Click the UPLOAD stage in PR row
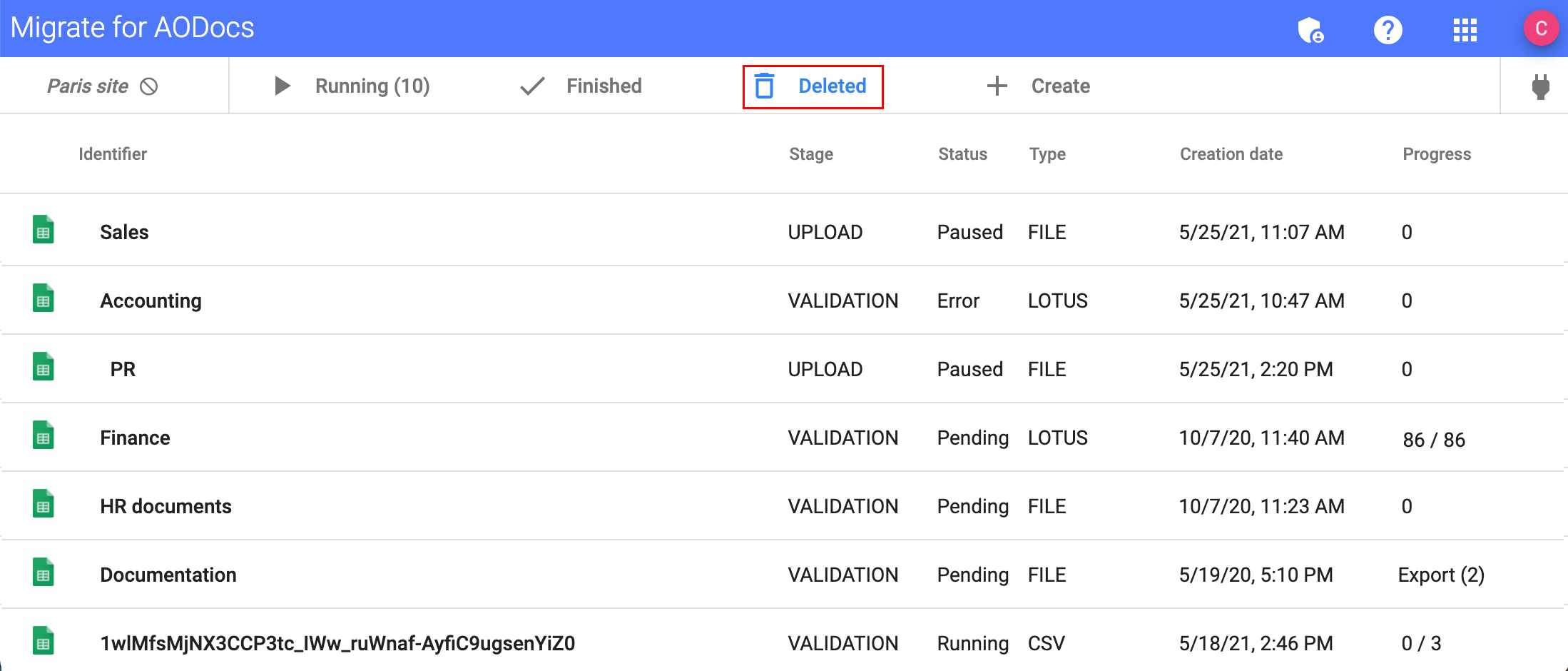This screenshot has height=671, width=1568. 825,369
